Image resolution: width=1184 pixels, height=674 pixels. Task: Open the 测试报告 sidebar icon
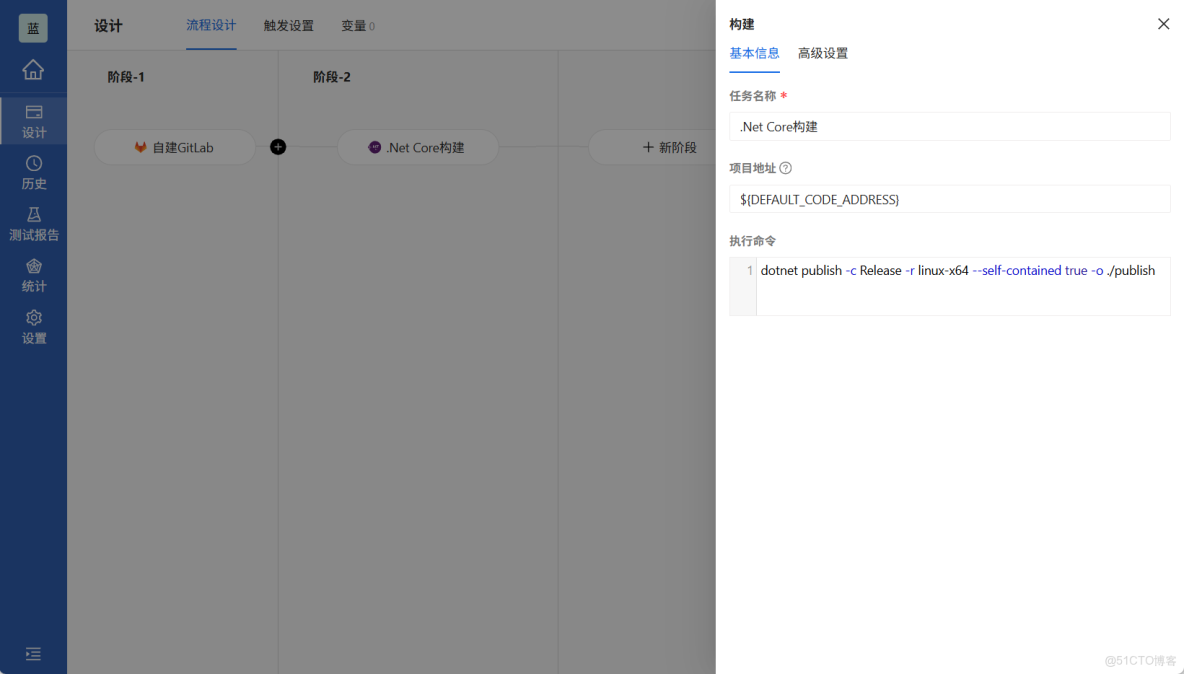(33, 222)
